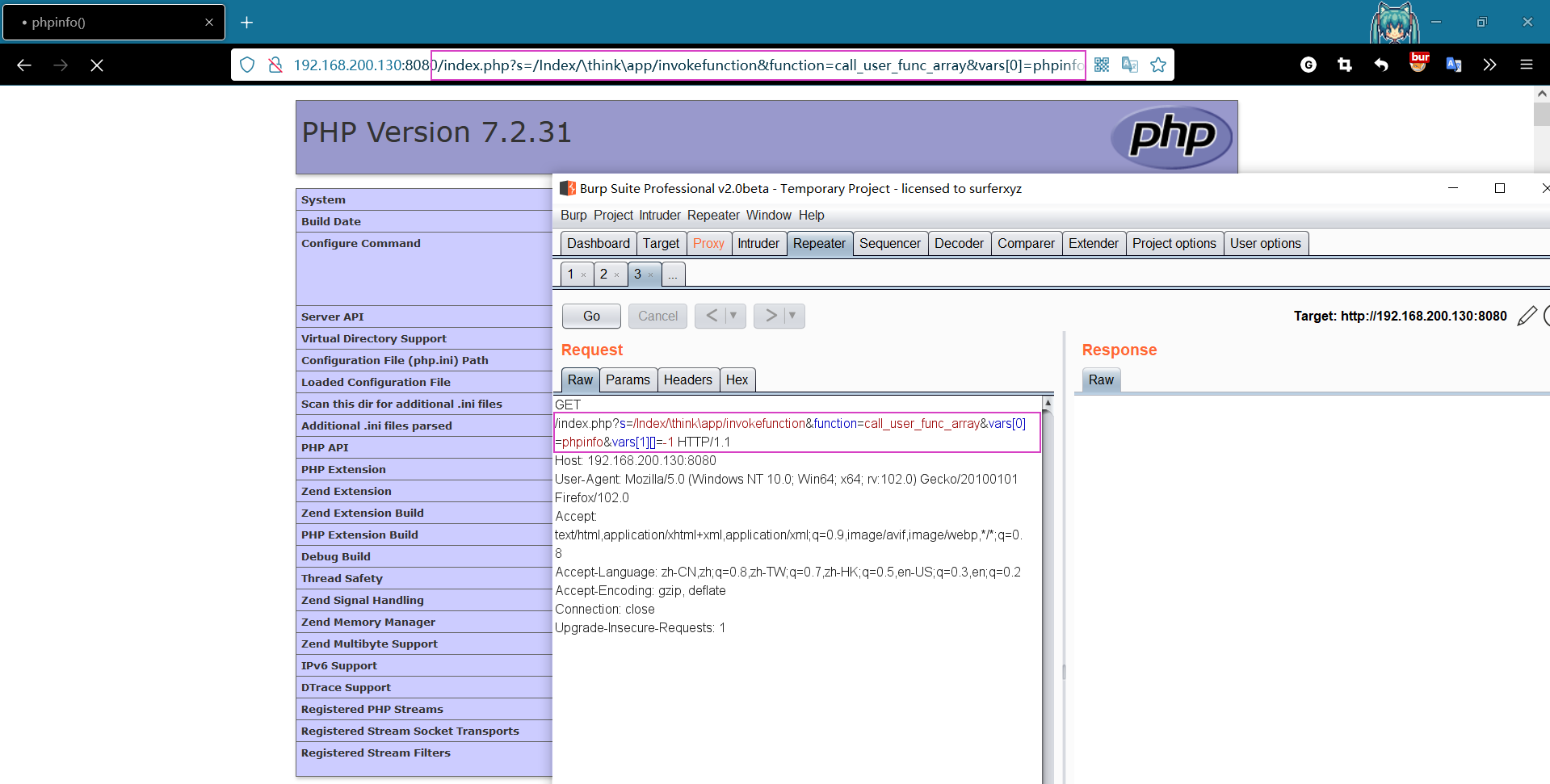
Task: Click the browser forward arrow
Action: tap(61, 65)
